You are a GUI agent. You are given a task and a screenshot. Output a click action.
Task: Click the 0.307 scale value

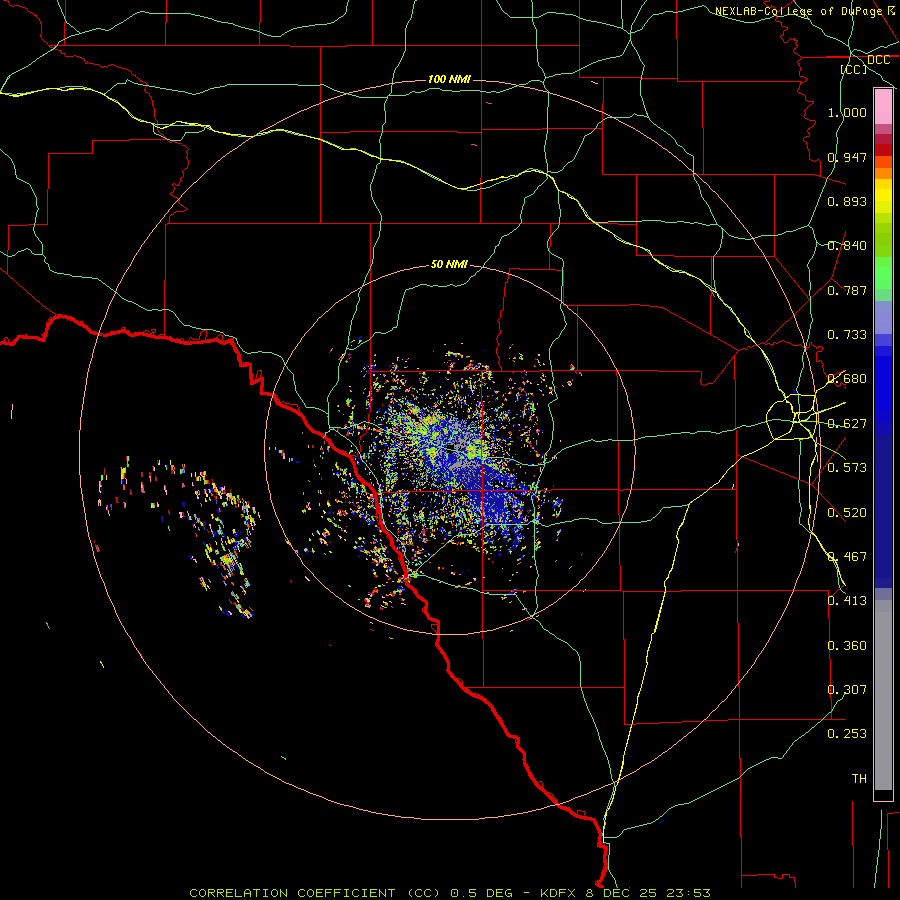tap(847, 690)
